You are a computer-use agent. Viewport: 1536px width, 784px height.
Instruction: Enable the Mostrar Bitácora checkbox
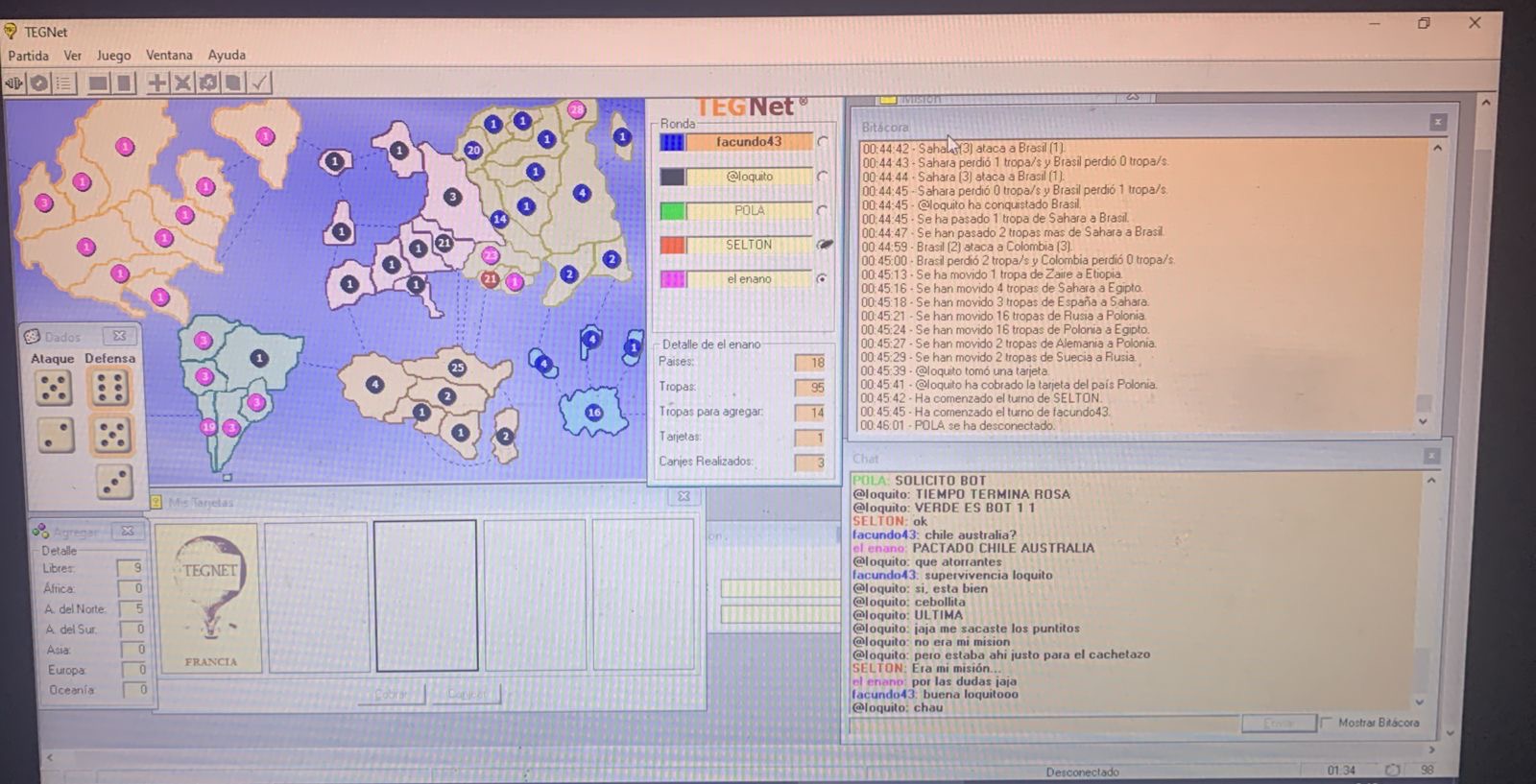pos(1327,723)
